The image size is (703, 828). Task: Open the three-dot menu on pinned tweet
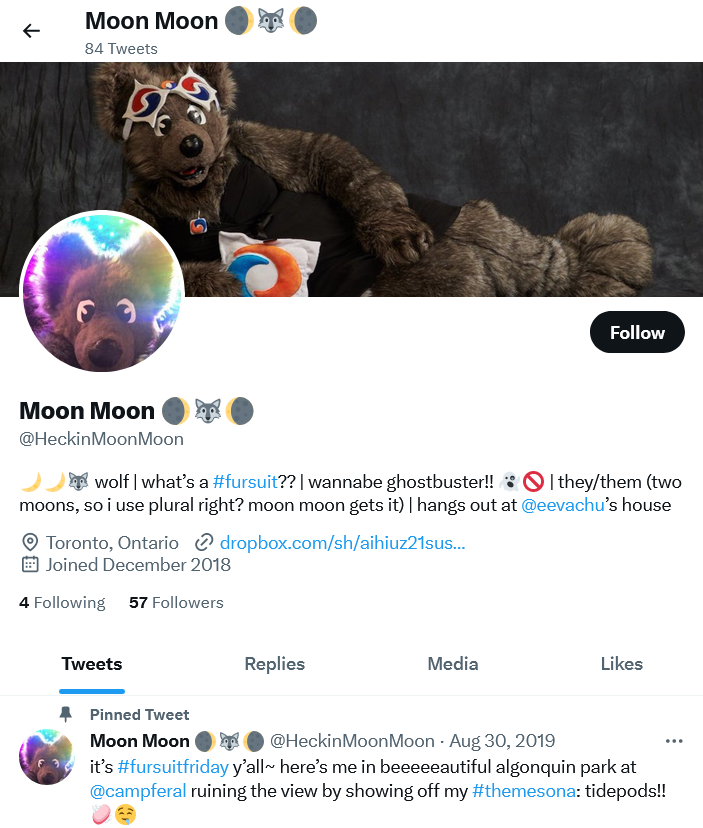(674, 741)
